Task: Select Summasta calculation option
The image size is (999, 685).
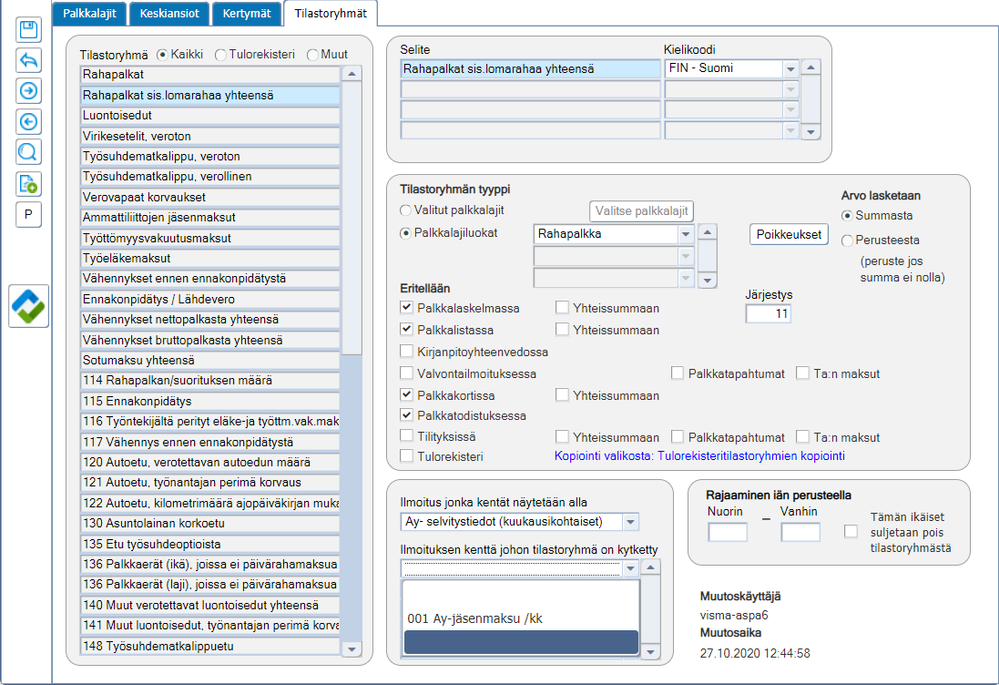Action: tap(847, 216)
